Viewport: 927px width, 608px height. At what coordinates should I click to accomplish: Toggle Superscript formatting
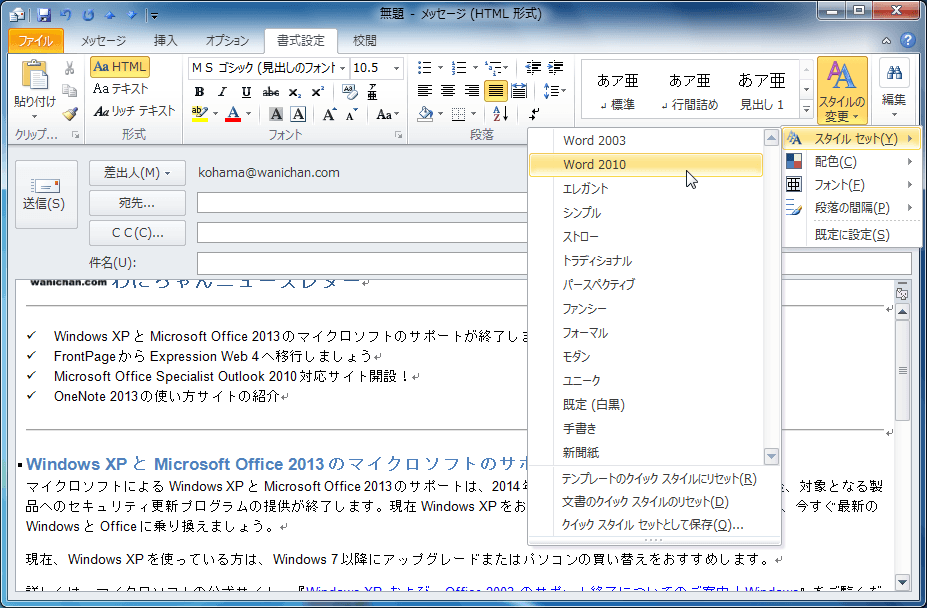point(317,92)
